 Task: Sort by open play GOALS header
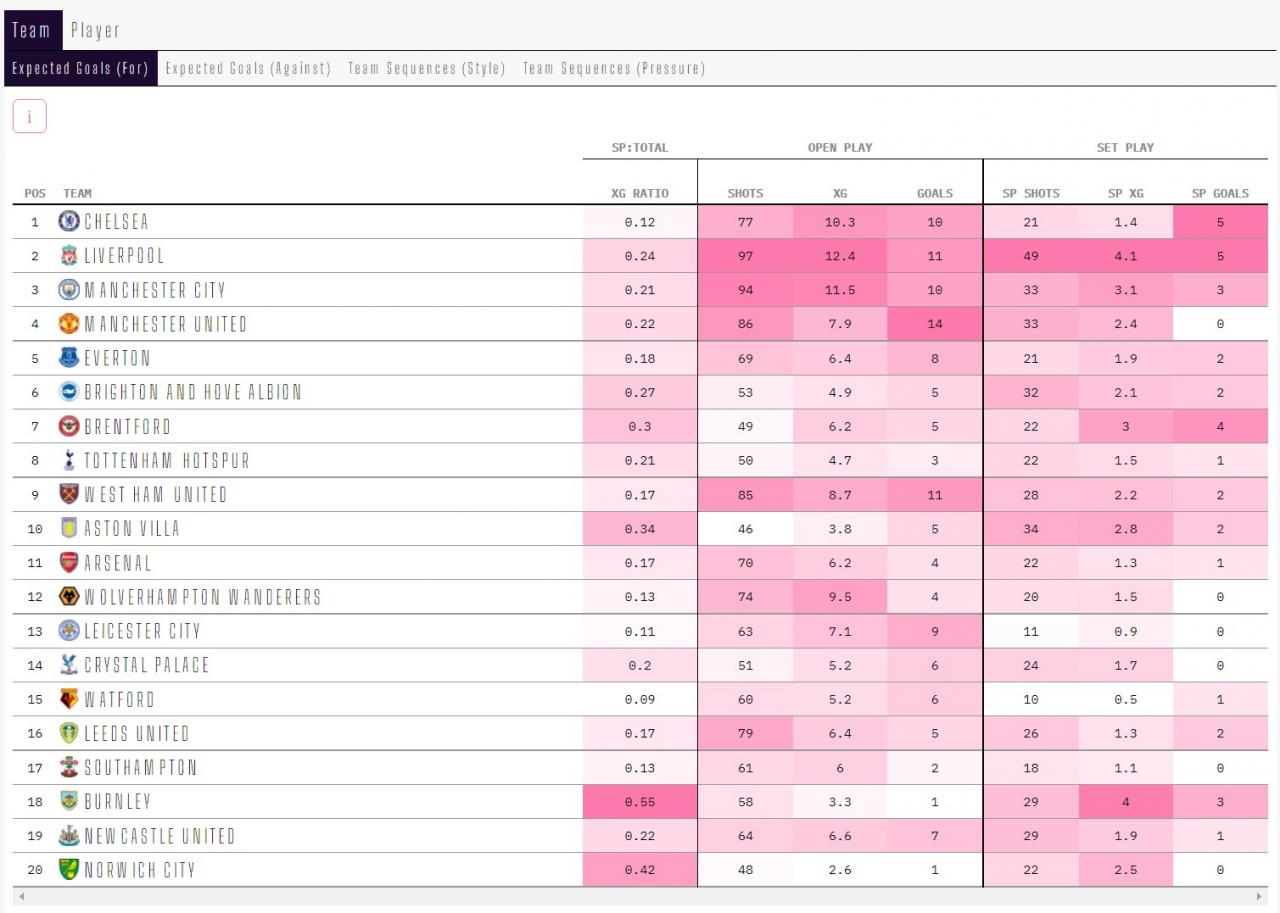pos(934,193)
